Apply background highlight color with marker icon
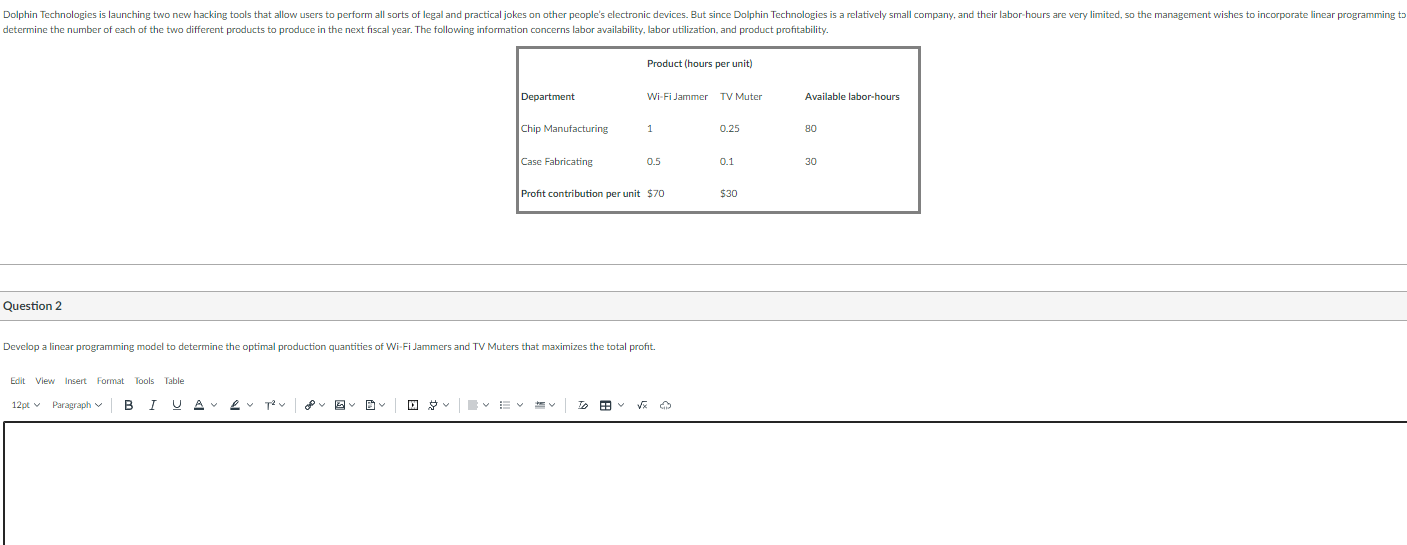 pyautogui.click(x=235, y=405)
